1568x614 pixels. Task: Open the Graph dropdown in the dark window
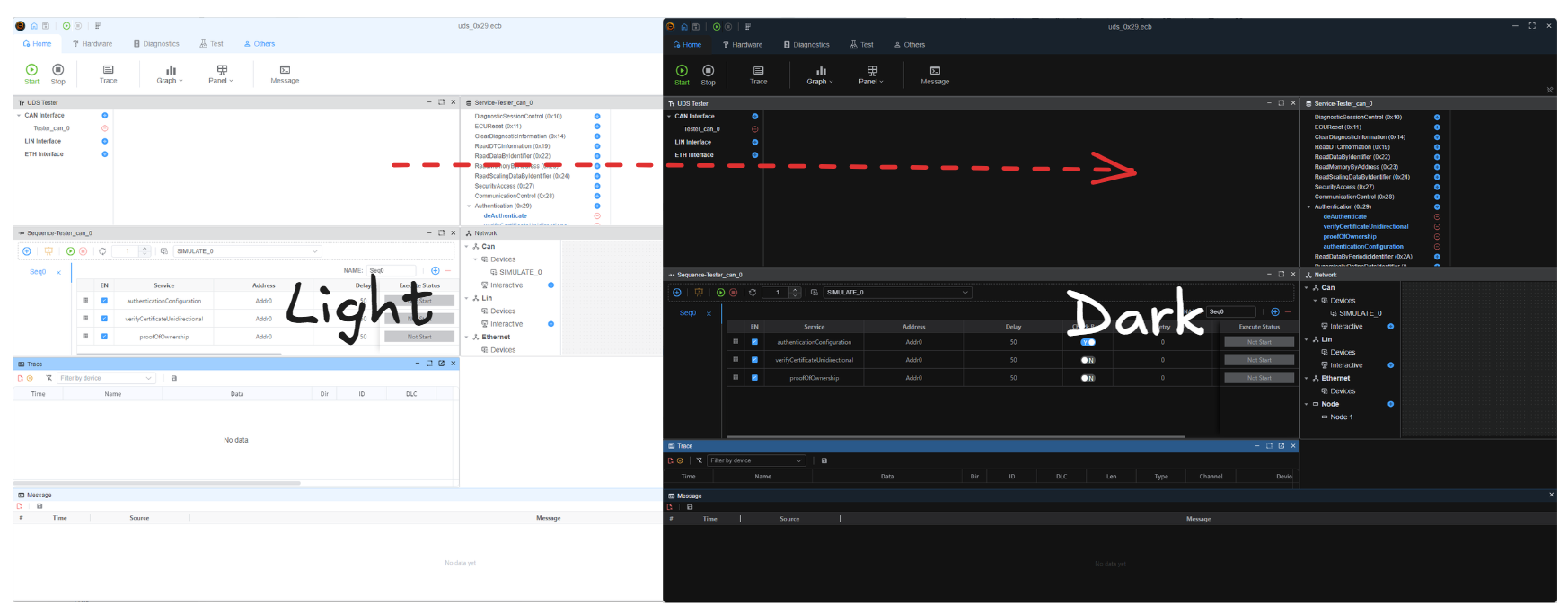point(820,75)
